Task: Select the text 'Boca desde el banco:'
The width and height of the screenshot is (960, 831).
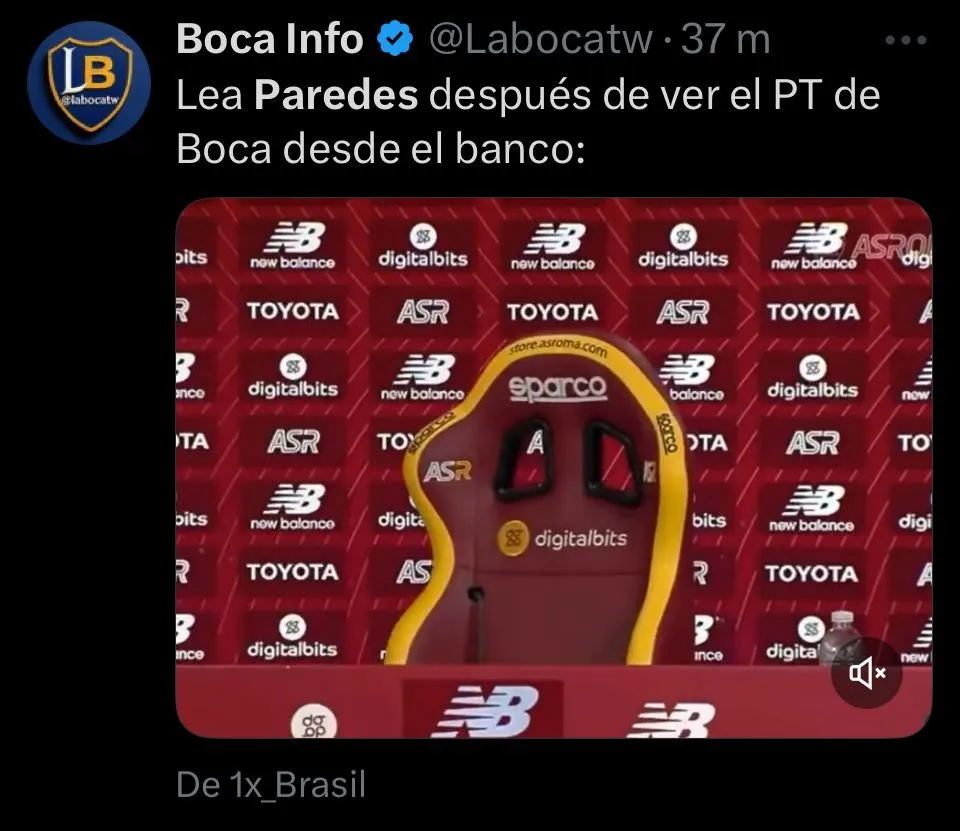Action: click(381, 149)
